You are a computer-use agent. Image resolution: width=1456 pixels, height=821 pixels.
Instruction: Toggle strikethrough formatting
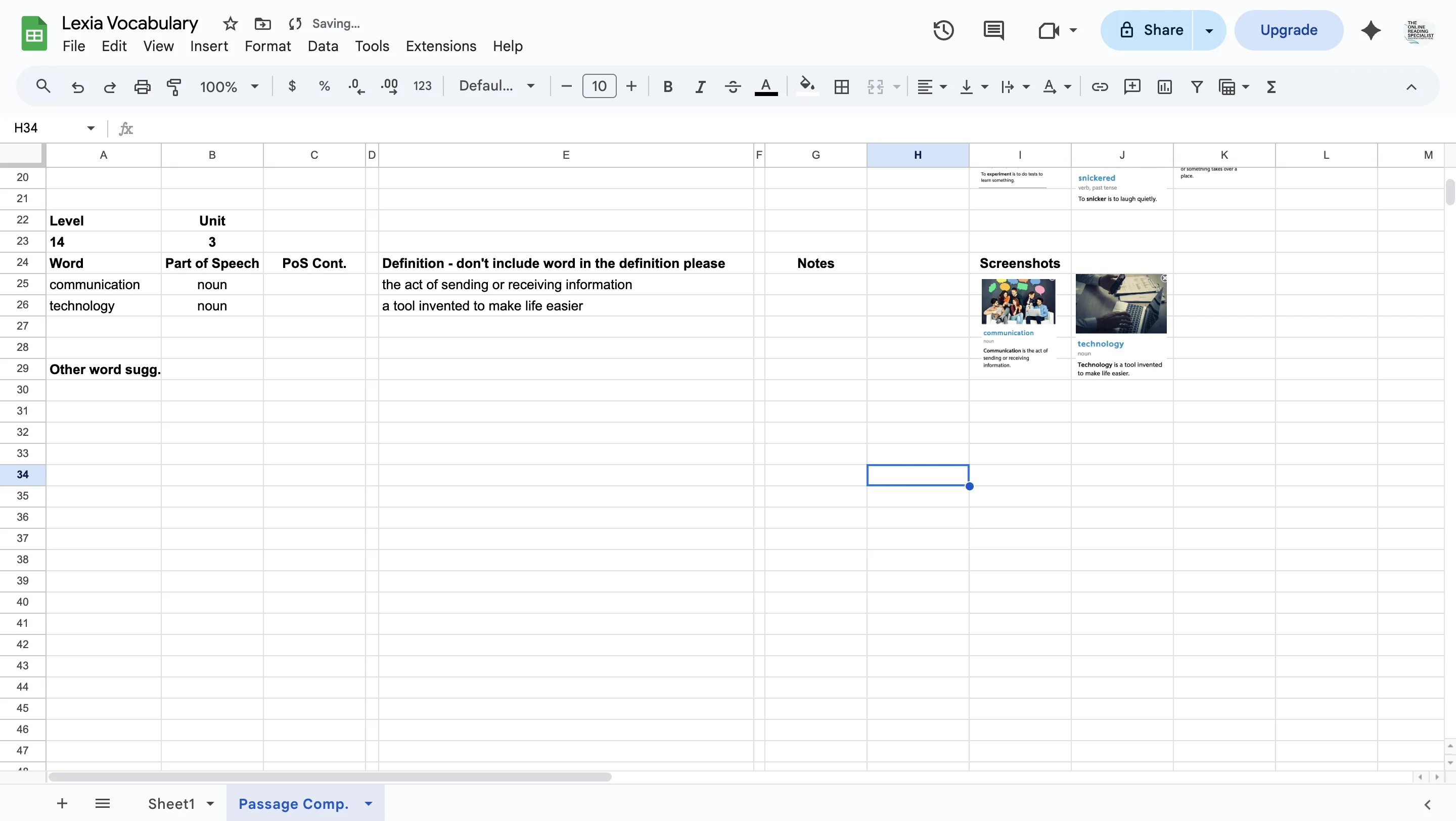click(x=732, y=86)
